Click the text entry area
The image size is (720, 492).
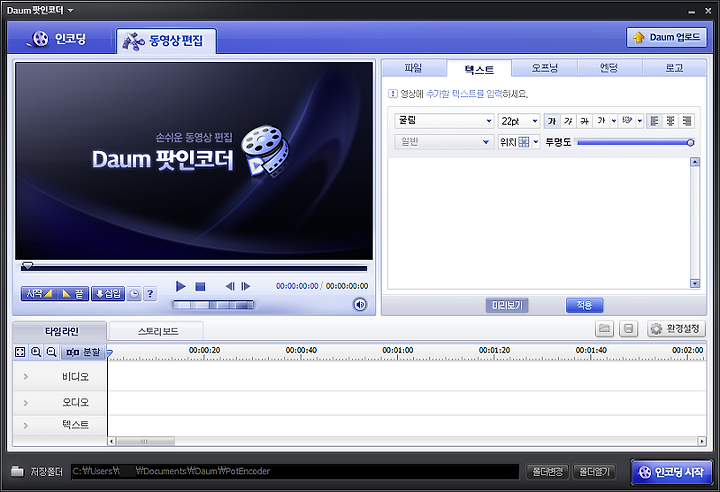pos(539,223)
